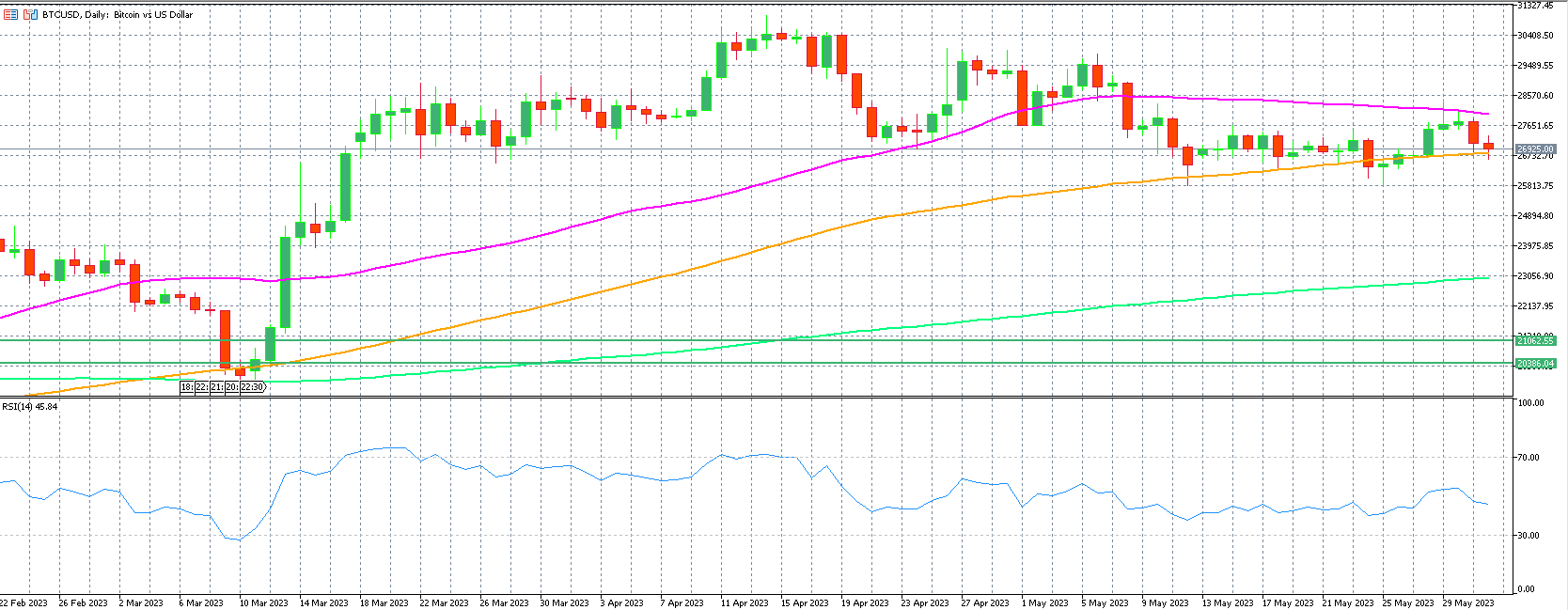This screenshot has height=610, width=1568.
Task: Click the current price tag 26925.00
Action: 1535,149
